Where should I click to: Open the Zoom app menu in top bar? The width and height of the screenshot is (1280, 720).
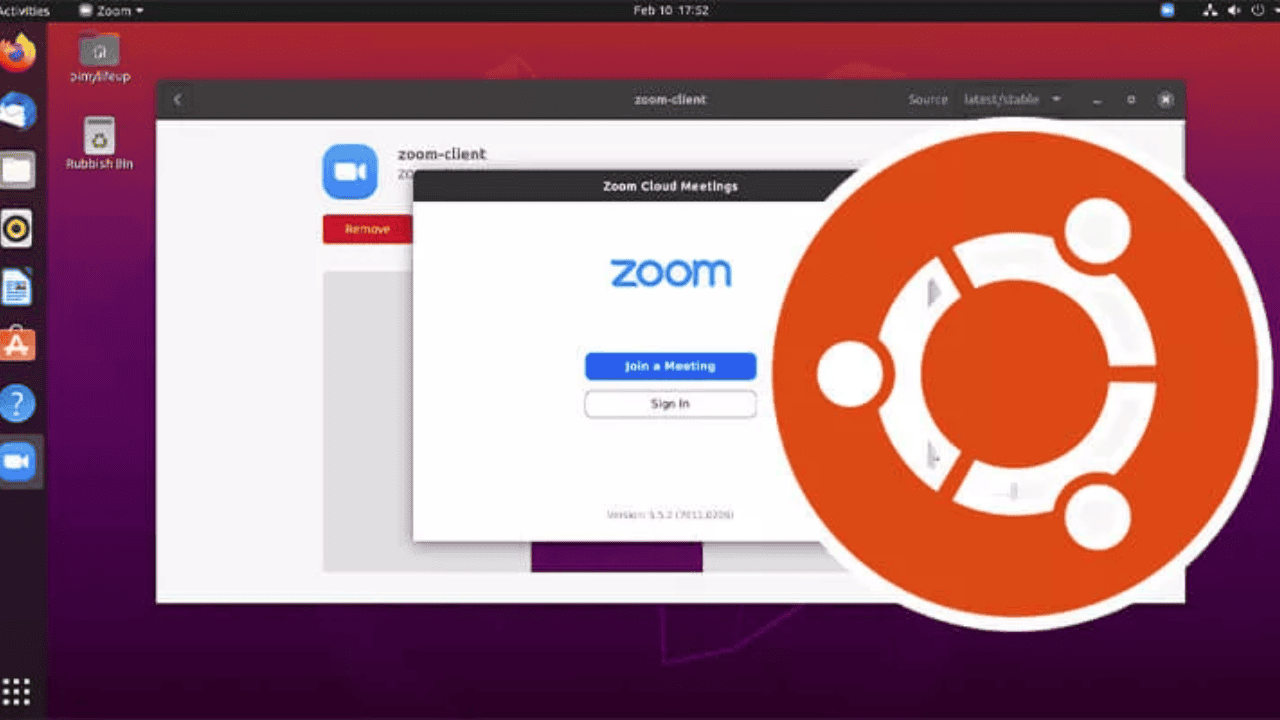pos(110,10)
